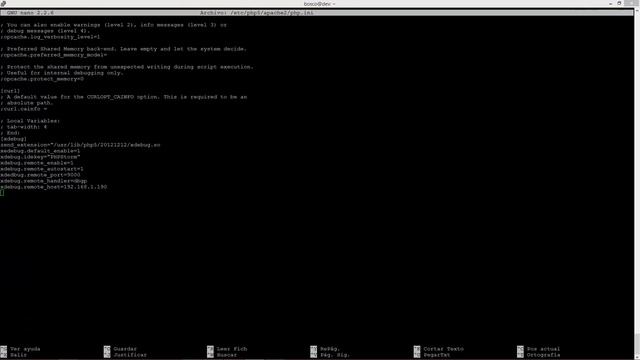Click the "Pág. Sig." shortcut label
Viewport: 640px width, 360px height.
pos(335,355)
